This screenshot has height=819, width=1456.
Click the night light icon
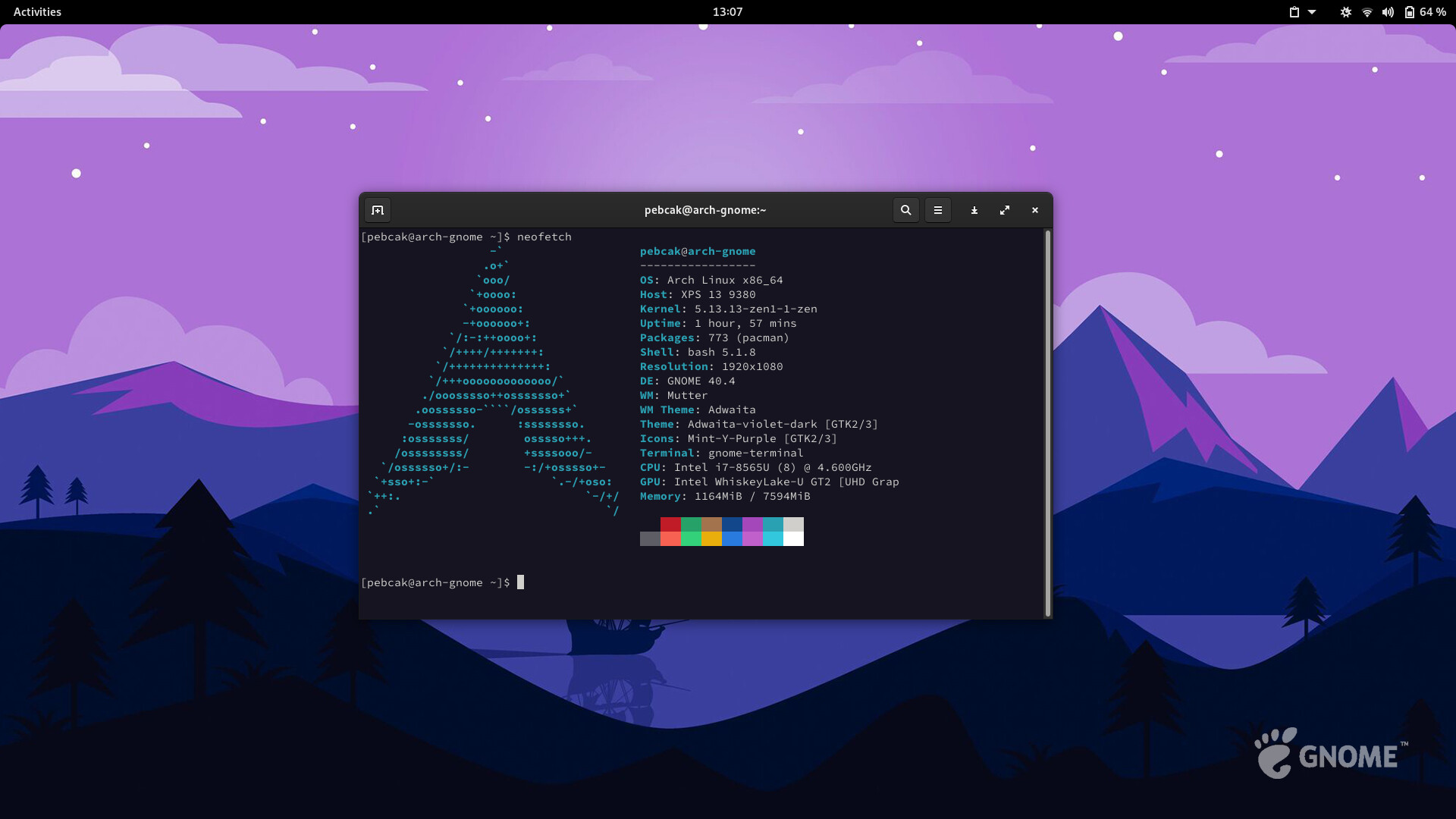(x=1346, y=12)
